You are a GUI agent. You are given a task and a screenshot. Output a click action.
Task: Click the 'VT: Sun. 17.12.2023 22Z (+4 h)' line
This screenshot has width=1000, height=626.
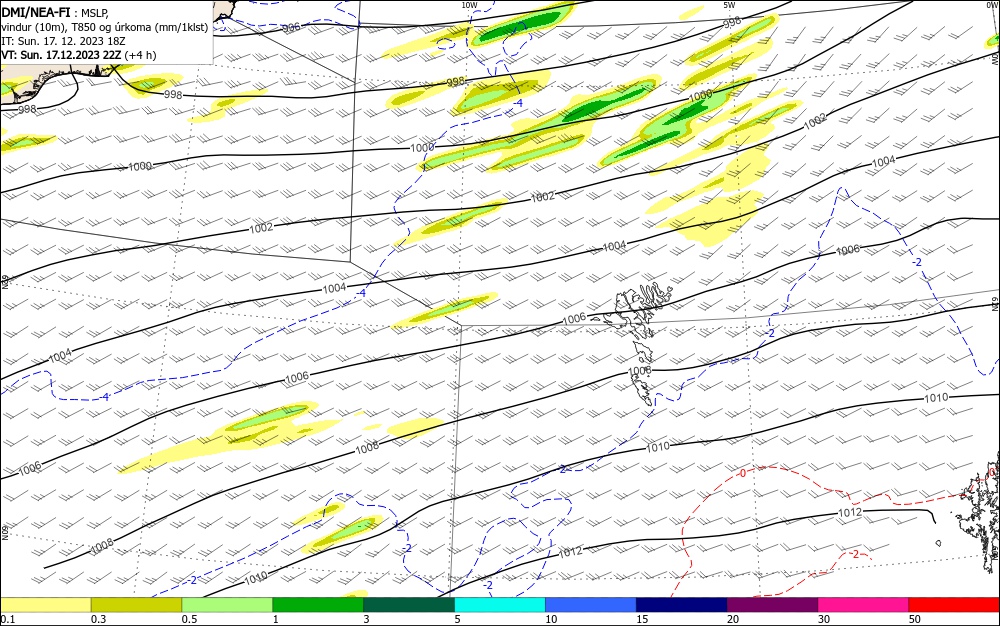point(78,55)
